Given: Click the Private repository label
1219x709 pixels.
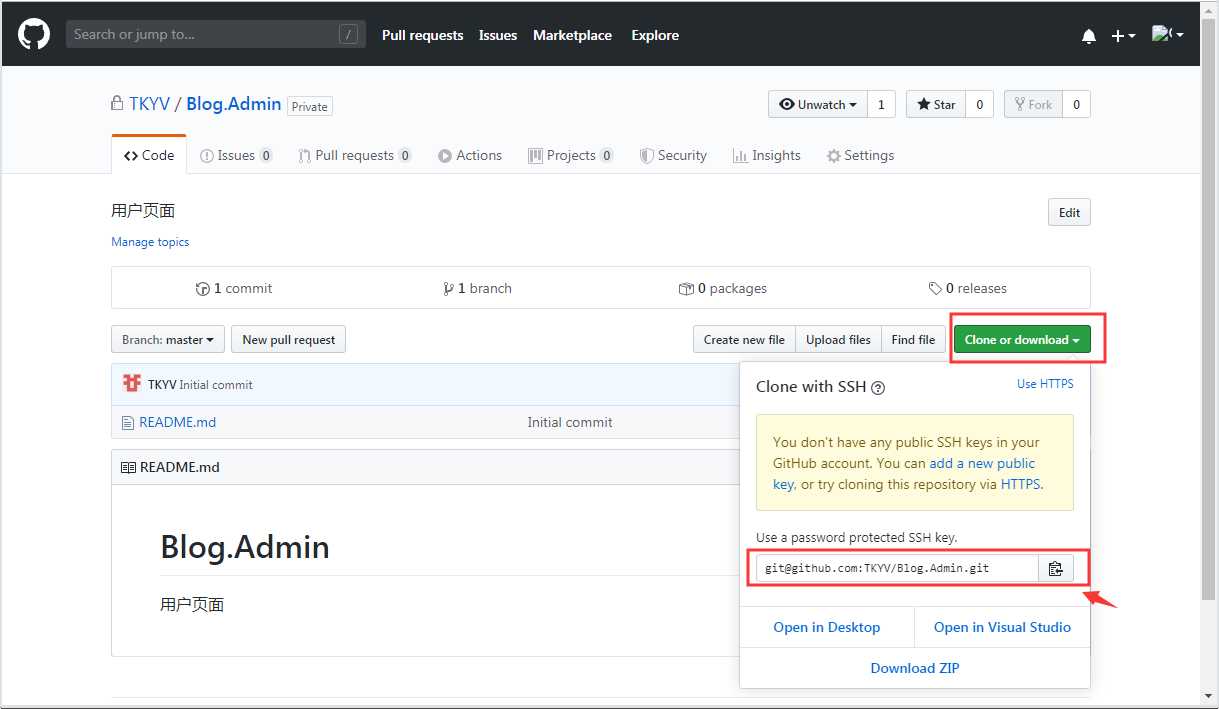Looking at the screenshot, I should point(310,106).
